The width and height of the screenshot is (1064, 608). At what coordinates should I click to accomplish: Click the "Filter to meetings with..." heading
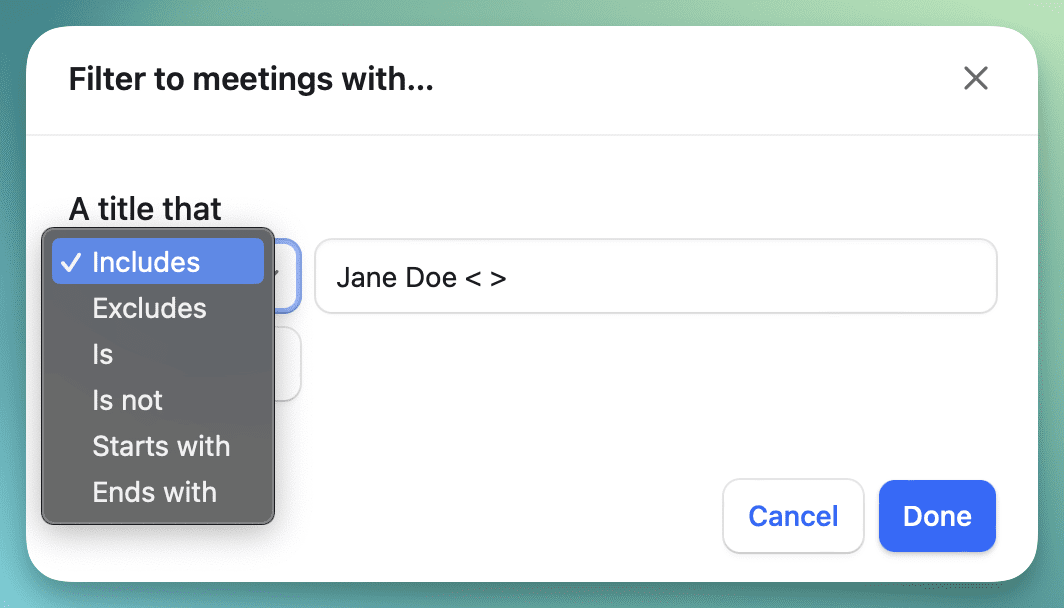(x=251, y=79)
